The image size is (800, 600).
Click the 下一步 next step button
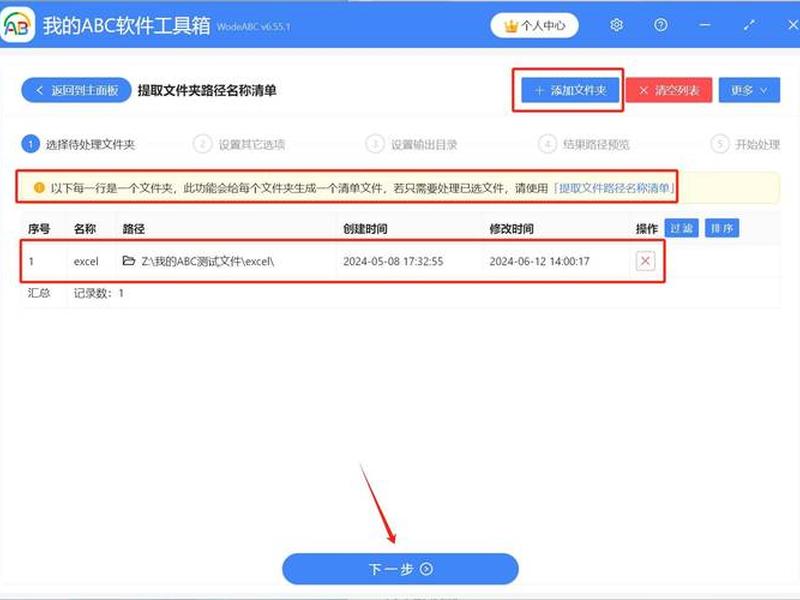(x=400, y=569)
